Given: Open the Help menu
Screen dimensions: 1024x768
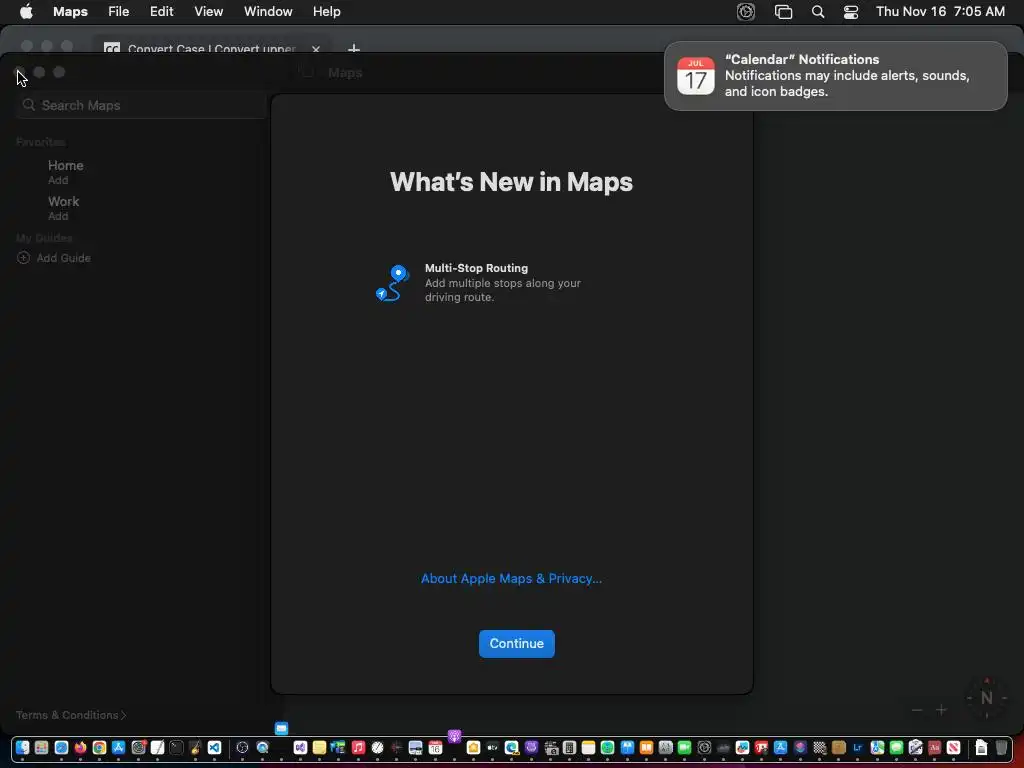Looking at the screenshot, I should coord(327,11).
